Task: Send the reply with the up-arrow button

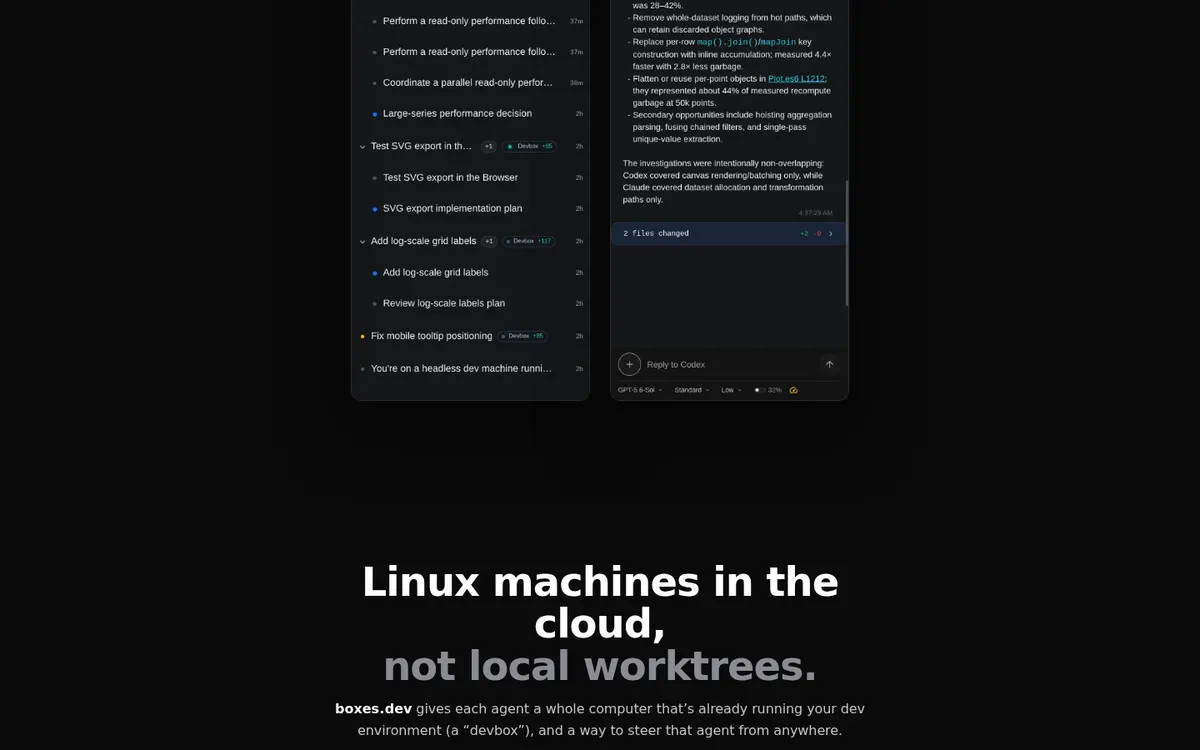Action: (829, 364)
